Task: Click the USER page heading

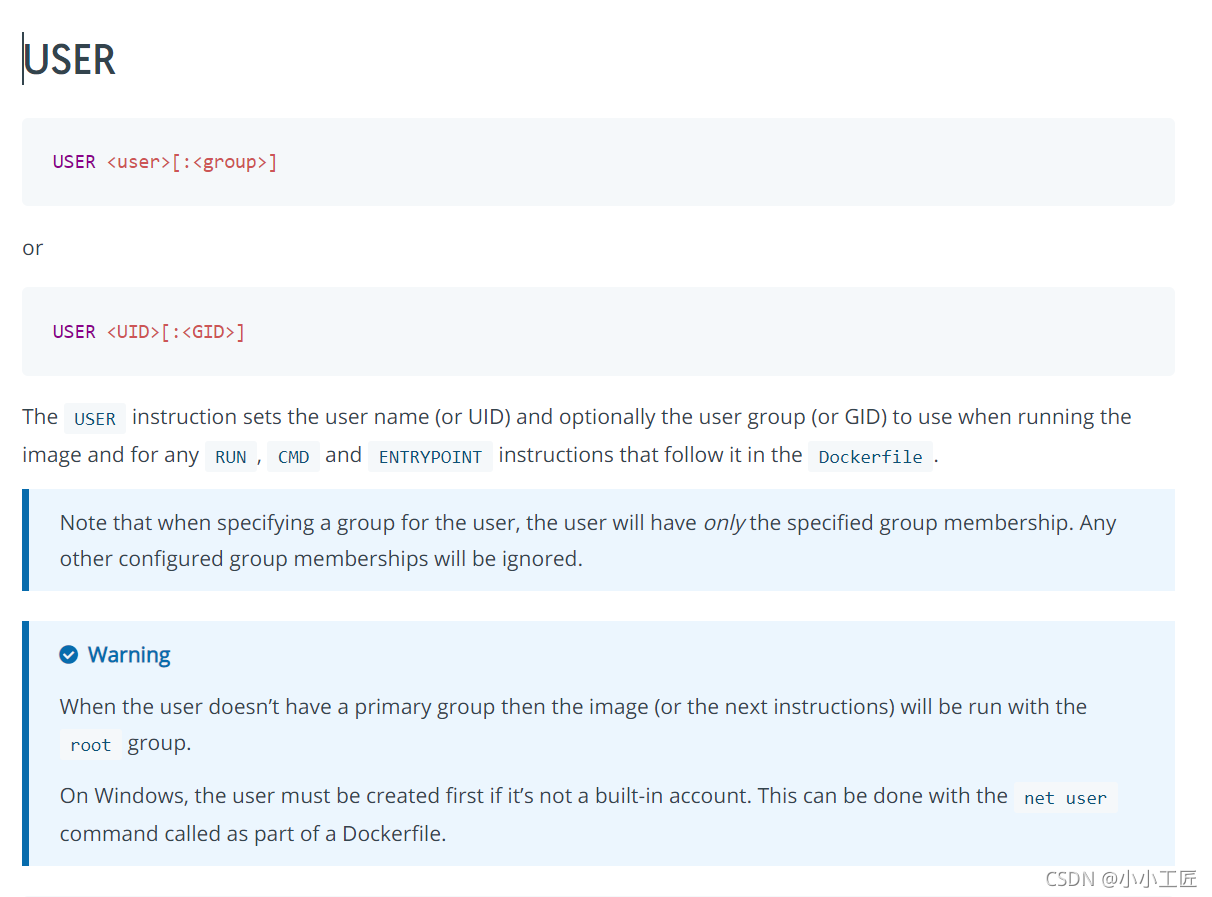Action: [x=69, y=60]
